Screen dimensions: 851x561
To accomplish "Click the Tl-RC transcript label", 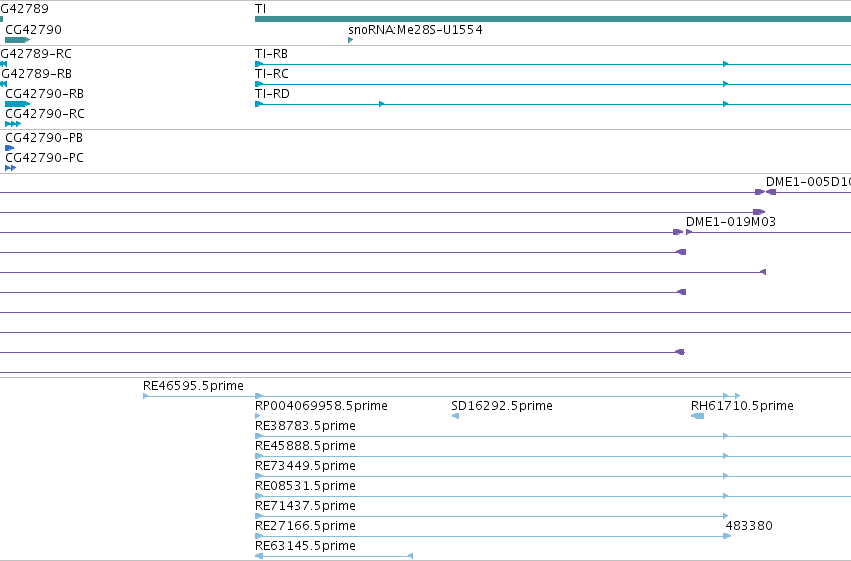I will pos(271,74).
